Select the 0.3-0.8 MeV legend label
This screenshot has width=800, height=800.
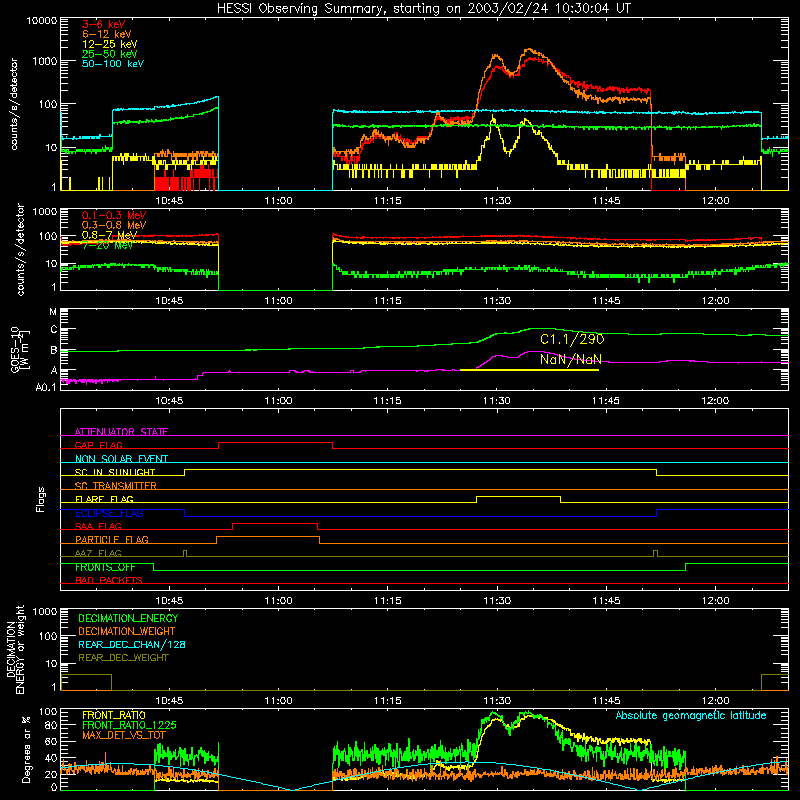point(114,225)
